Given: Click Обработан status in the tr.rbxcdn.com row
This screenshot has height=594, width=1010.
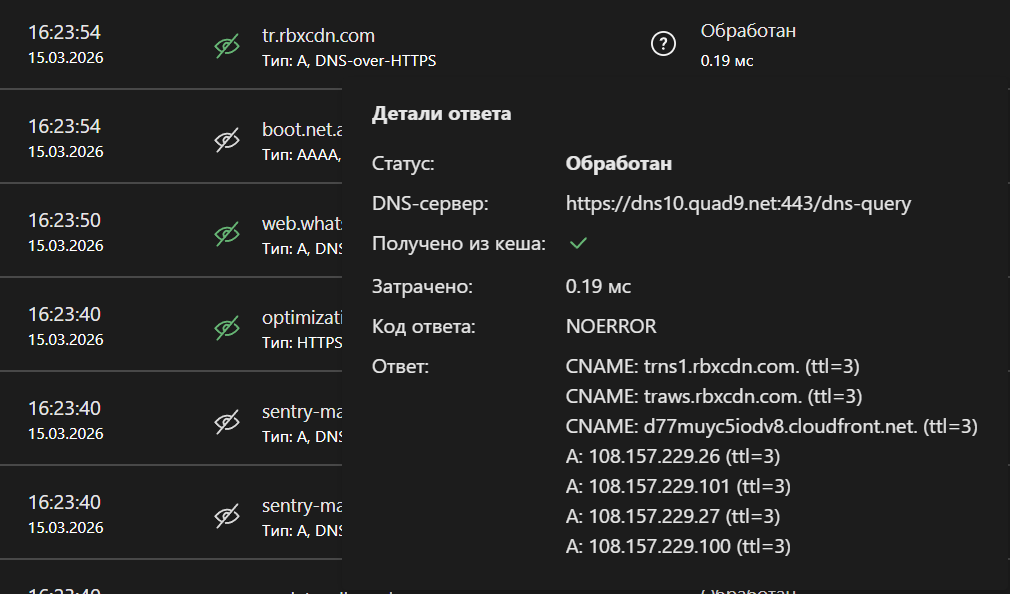Looking at the screenshot, I should coord(748,31).
